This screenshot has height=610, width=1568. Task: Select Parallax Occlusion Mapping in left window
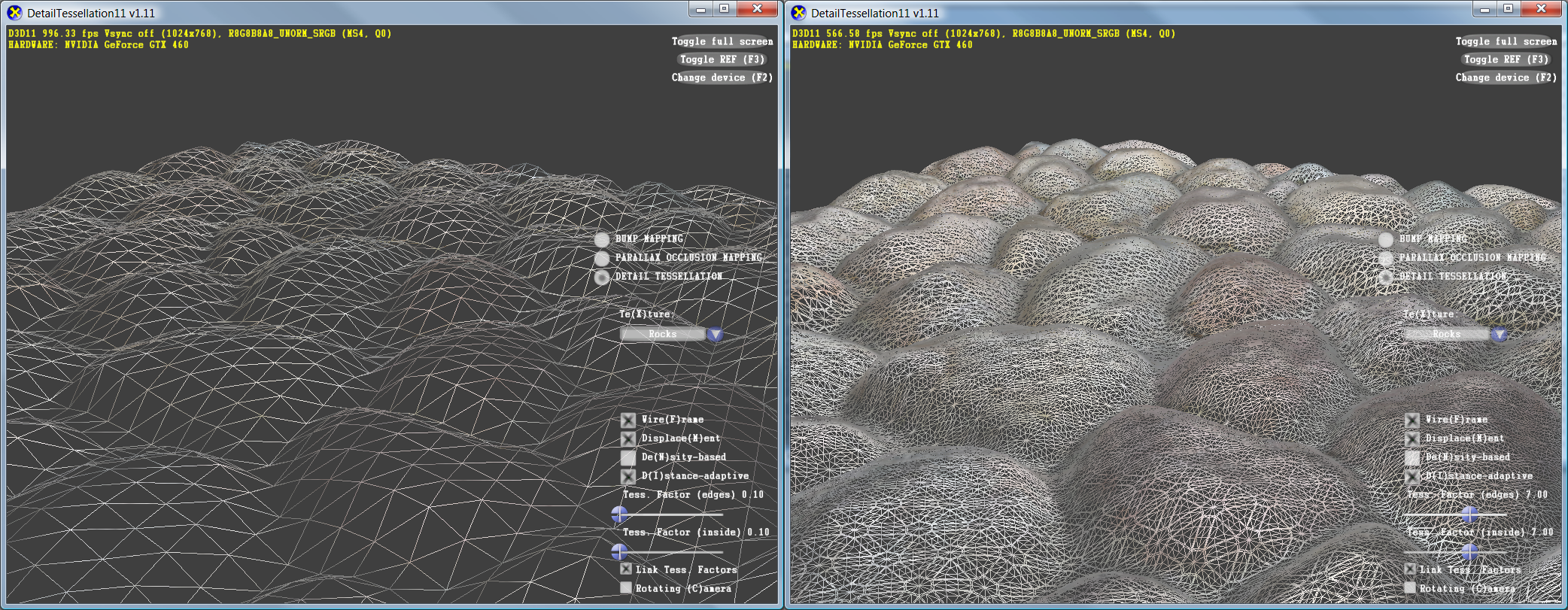602,259
